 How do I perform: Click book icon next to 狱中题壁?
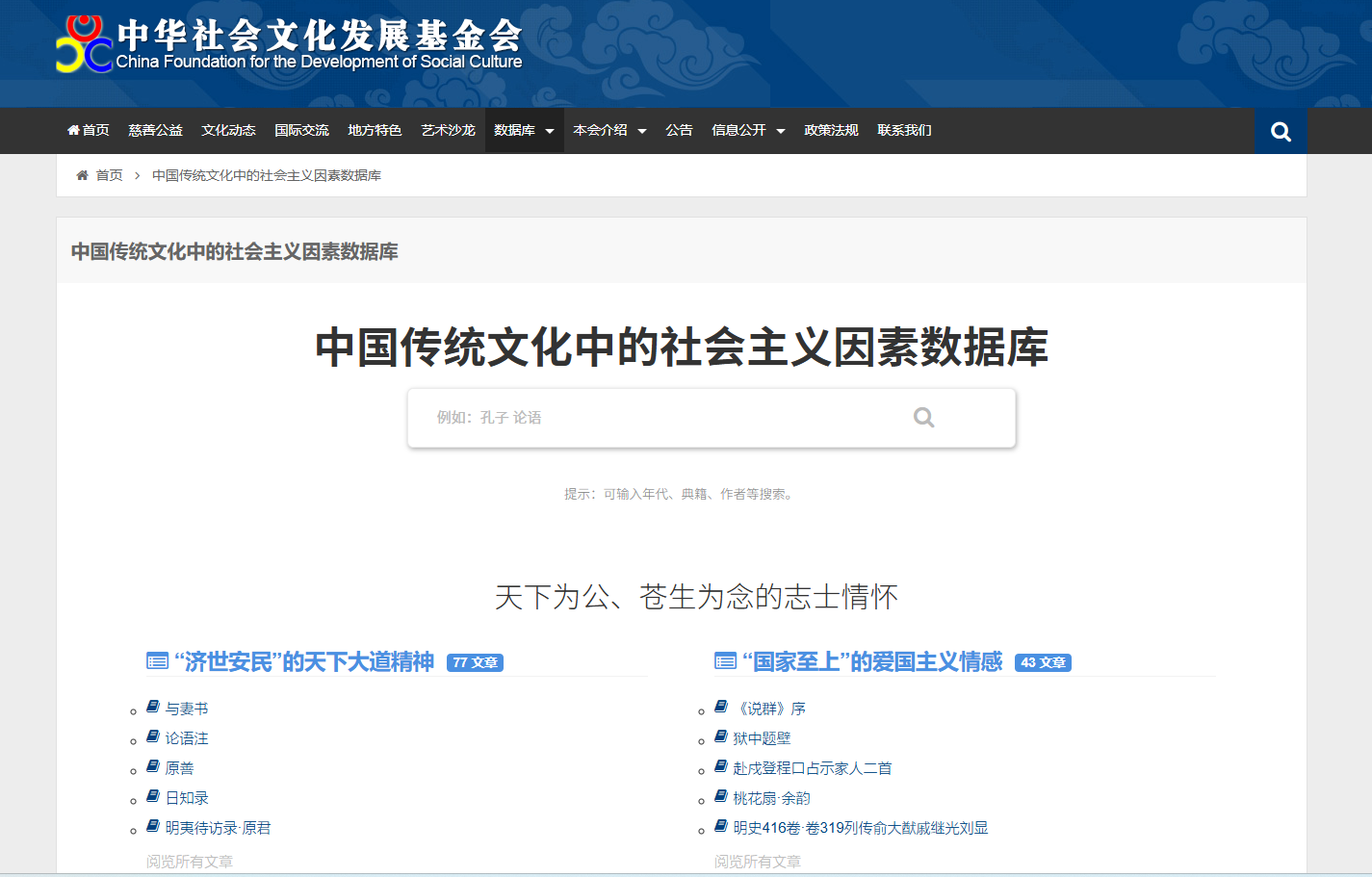tap(721, 737)
